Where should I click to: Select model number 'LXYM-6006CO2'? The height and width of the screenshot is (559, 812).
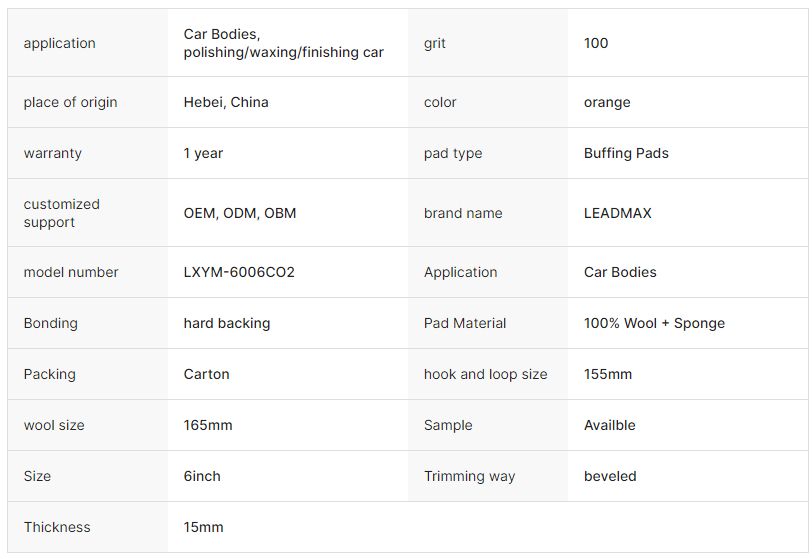point(239,272)
